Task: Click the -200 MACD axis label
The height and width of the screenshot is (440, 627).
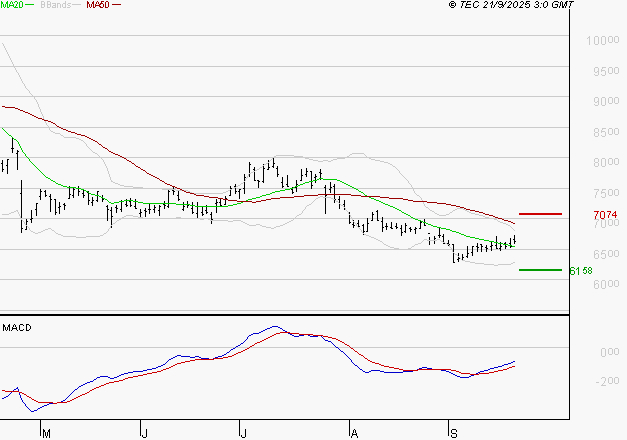Action: 604,381
